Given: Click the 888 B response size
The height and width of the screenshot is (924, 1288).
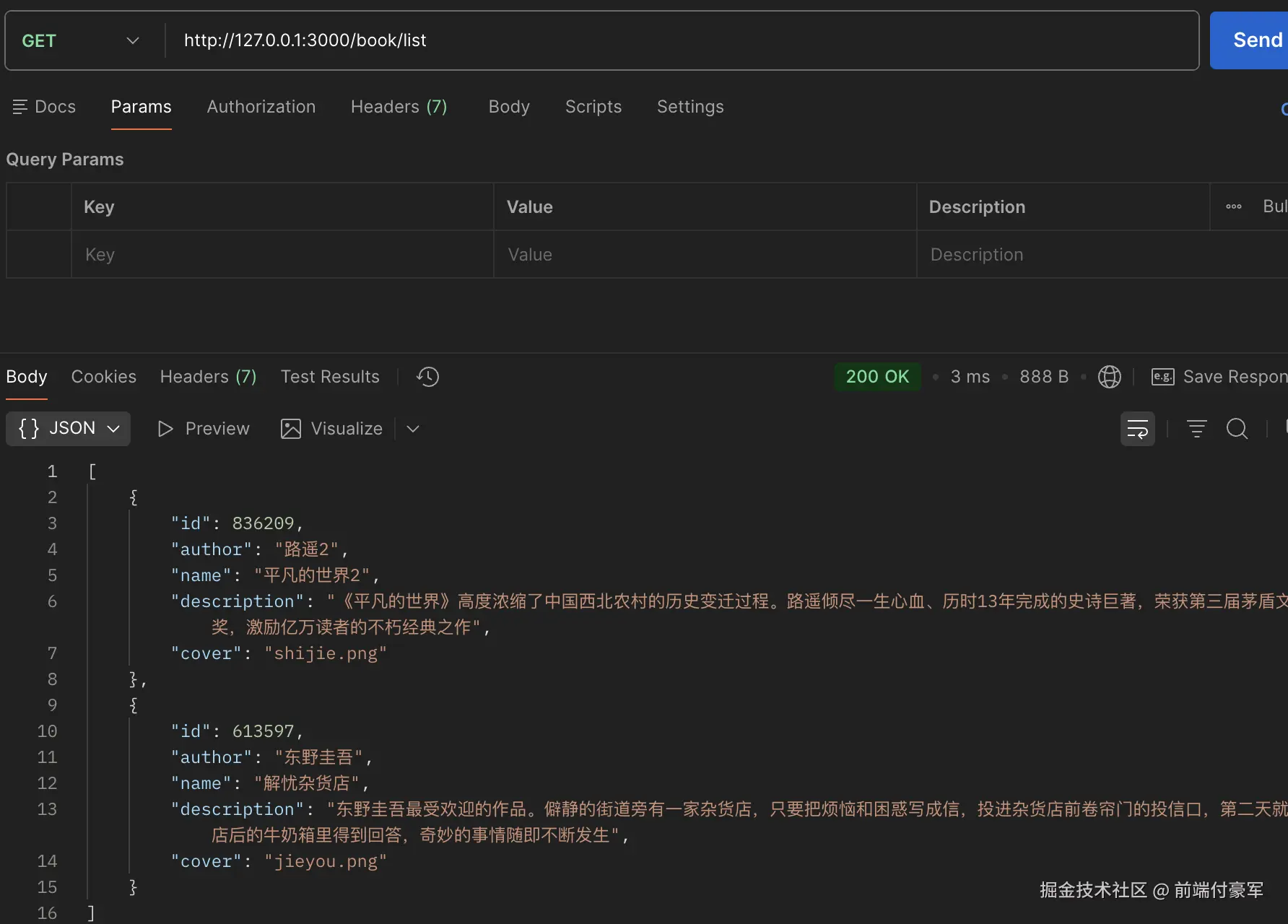Looking at the screenshot, I should point(1044,377).
